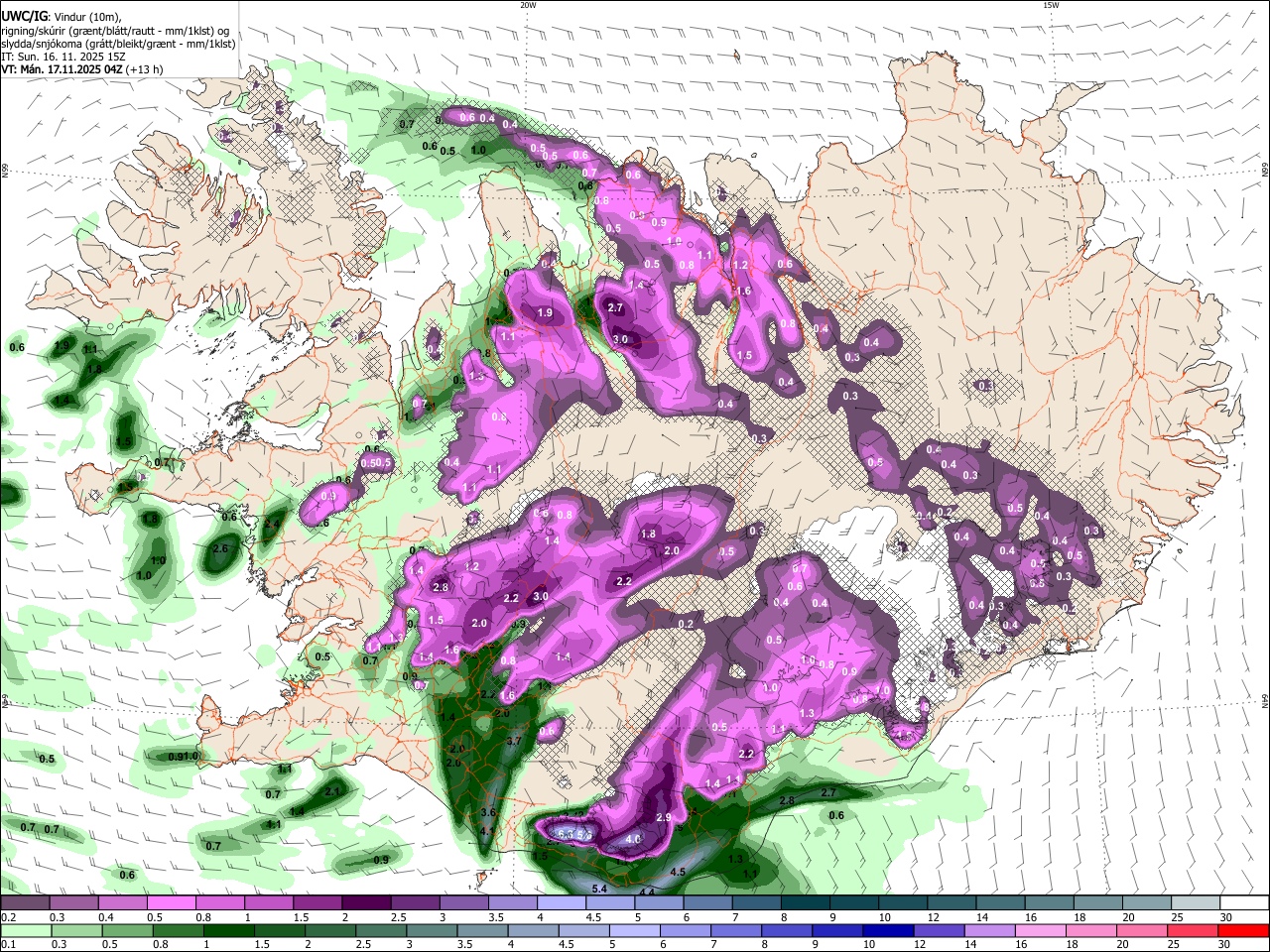Click the 'rigning/skúrir' legend description line
The width and height of the screenshot is (1270, 952).
(x=115, y=31)
